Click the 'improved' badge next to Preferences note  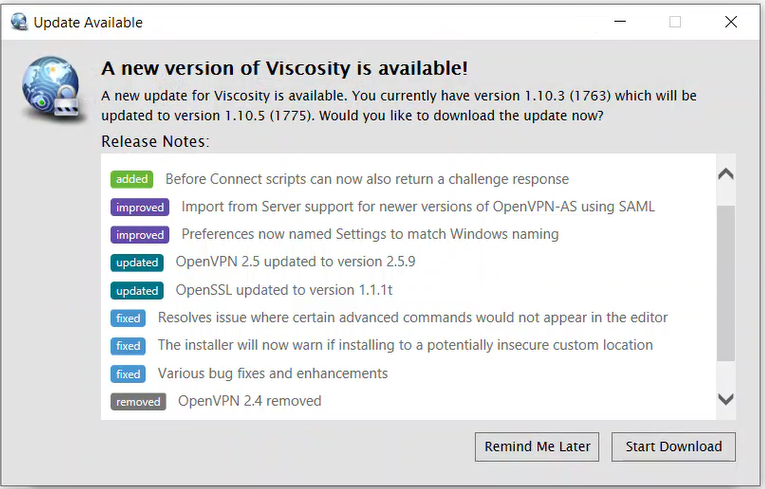(140, 235)
